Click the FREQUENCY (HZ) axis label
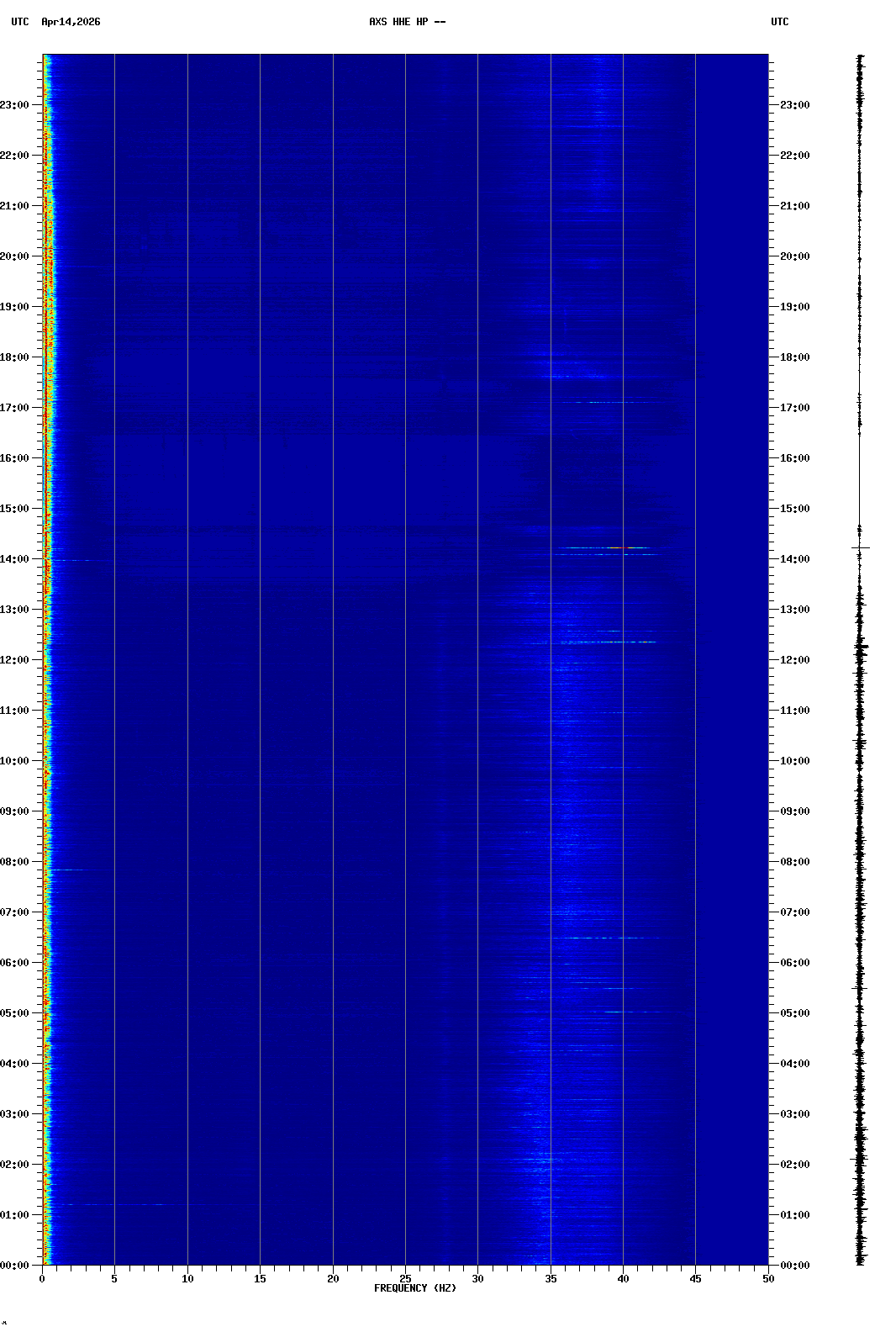This screenshot has height=1332, width=896. click(x=415, y=1288)
